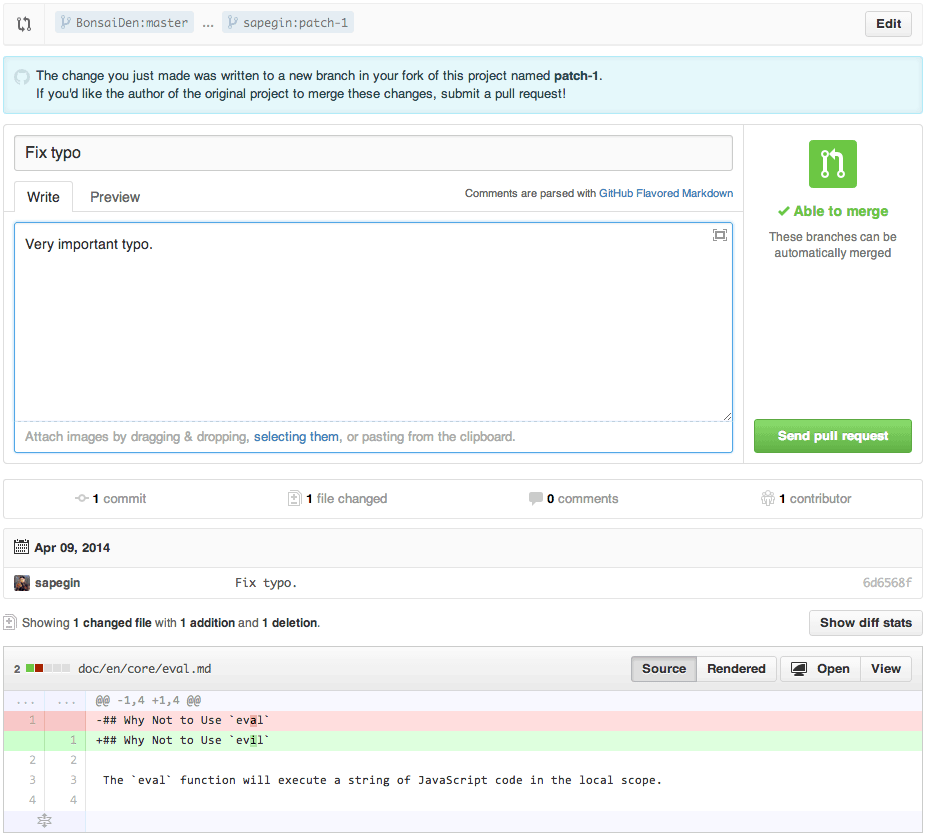This screenshot has height=838, width=926.
Task: Switch to the Preview tab
Action: 114,197
